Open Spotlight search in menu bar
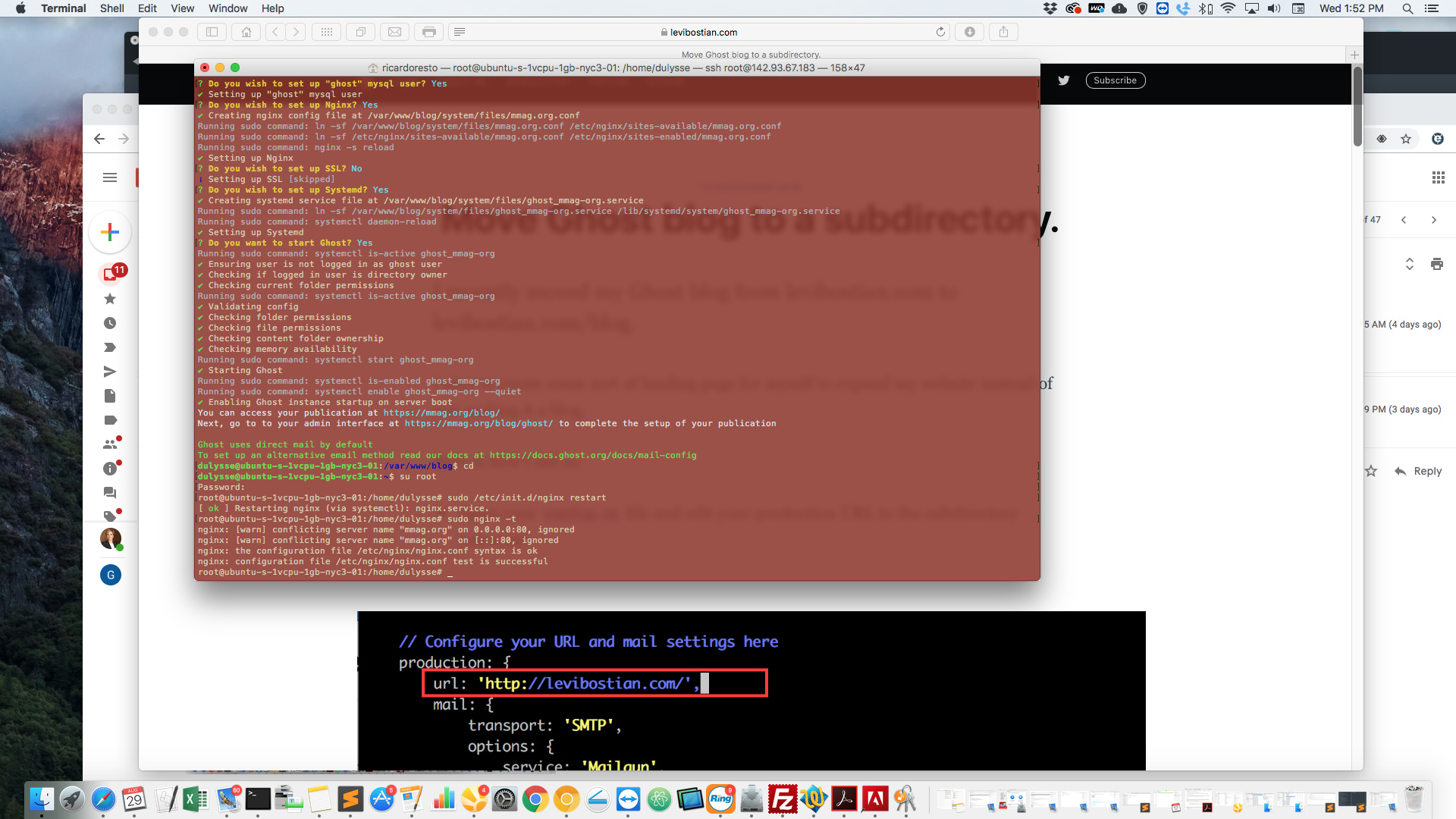 coord(1407,8)
